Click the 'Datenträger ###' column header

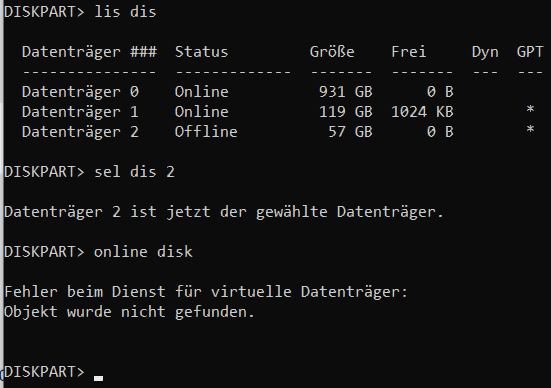point(89,52)
